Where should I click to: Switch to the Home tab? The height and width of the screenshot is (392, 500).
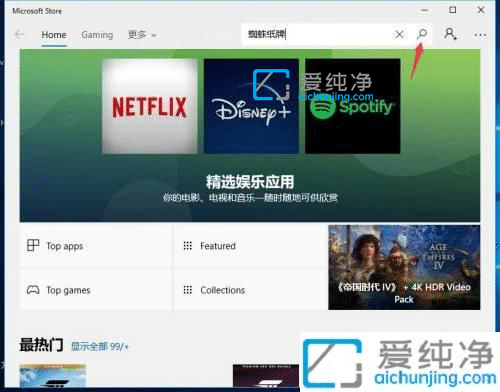click(x=54, y=35)
